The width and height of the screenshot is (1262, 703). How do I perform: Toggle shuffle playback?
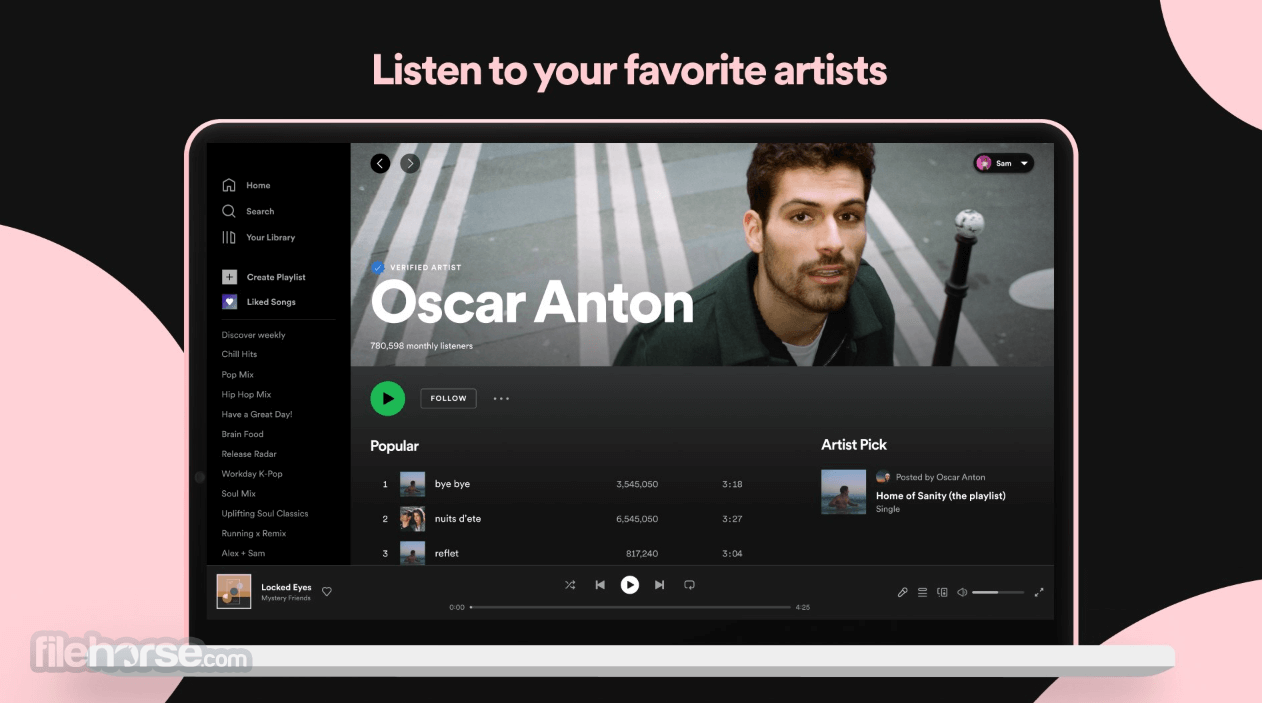(x=570, y=585)
